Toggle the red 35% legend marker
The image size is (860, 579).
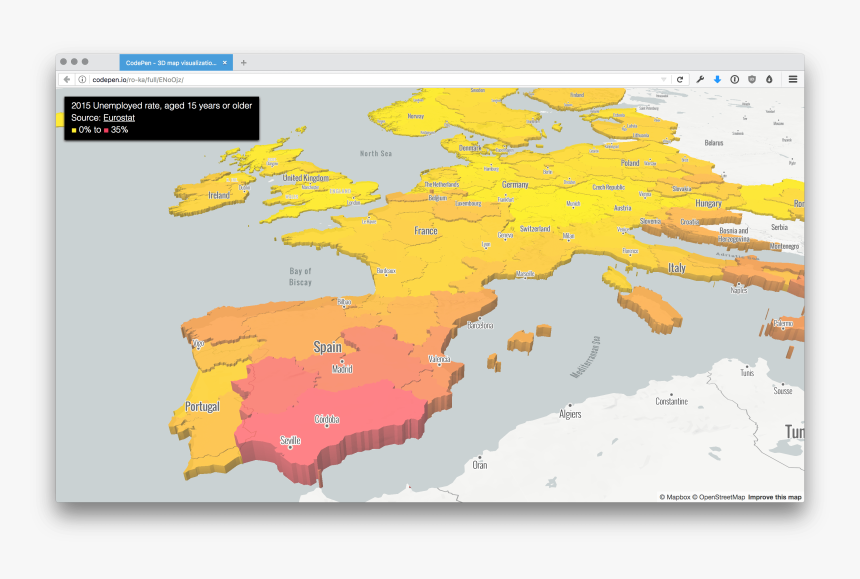click(106, 129)
